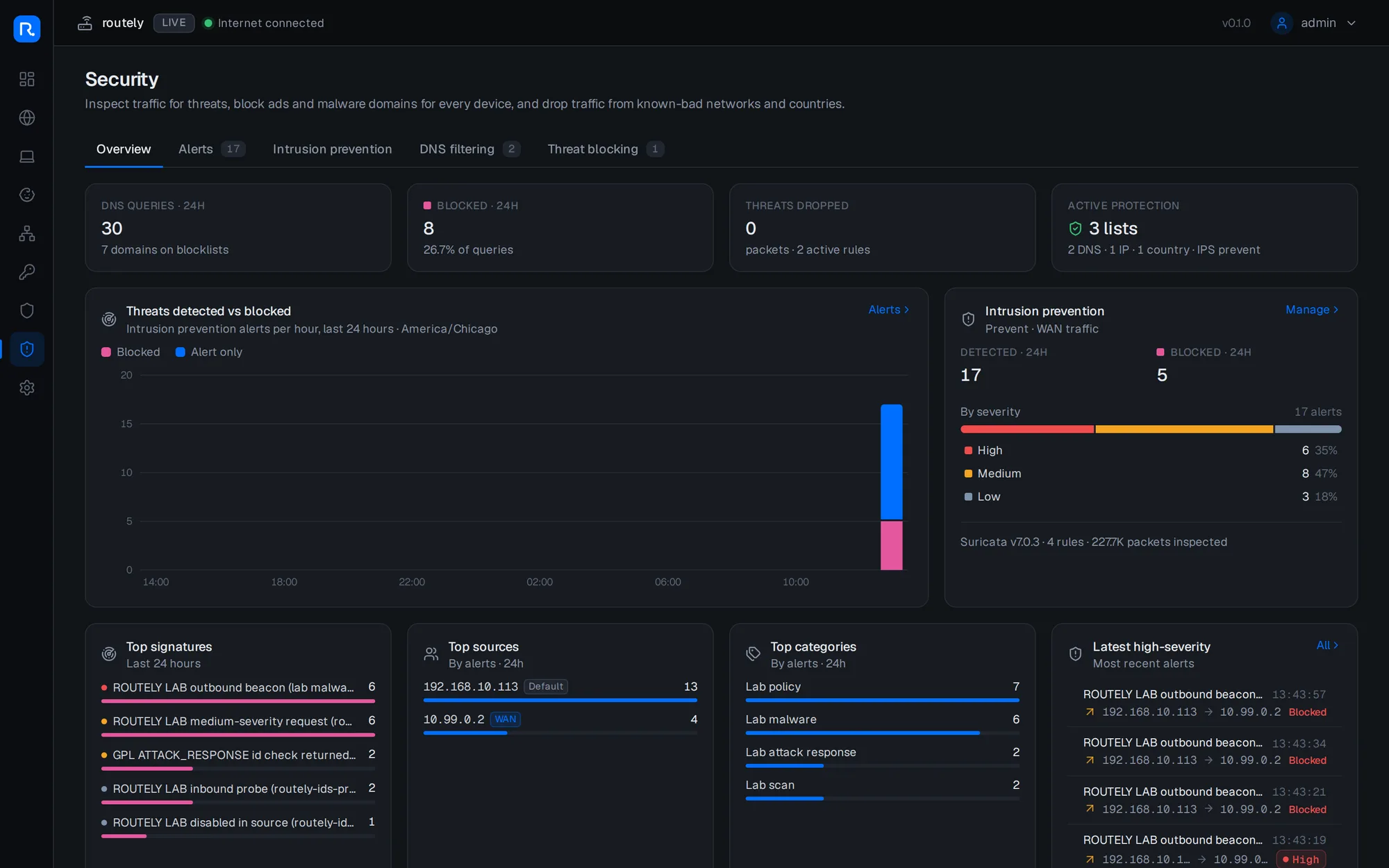Click the router icon beside routely
The width and height of the screenshot is (1389, 868).
(85, 23)
